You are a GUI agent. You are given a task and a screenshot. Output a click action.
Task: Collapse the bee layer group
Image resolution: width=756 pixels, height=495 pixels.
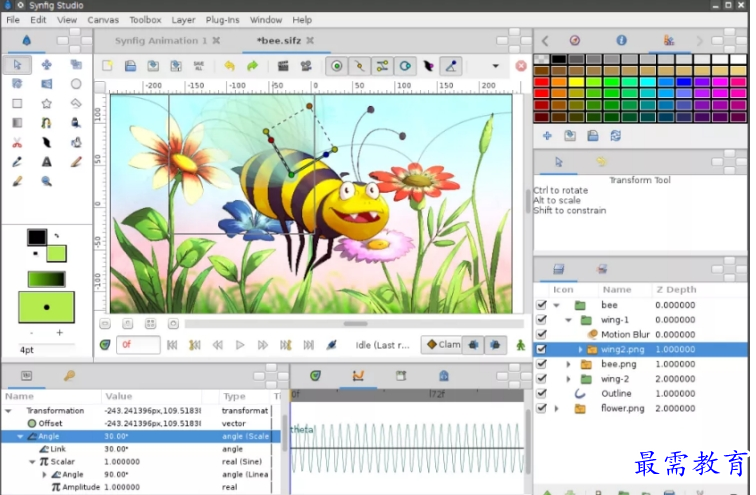pyautogui.click(x=556, y=305)
